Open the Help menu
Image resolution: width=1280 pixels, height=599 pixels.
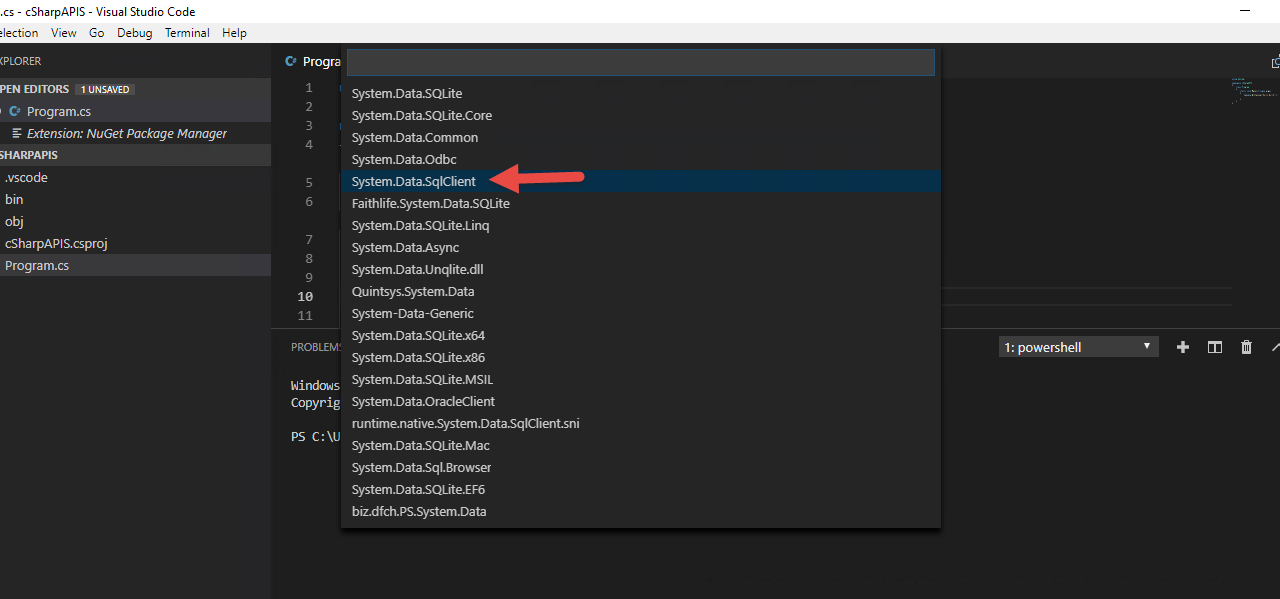tap(234, 33)
